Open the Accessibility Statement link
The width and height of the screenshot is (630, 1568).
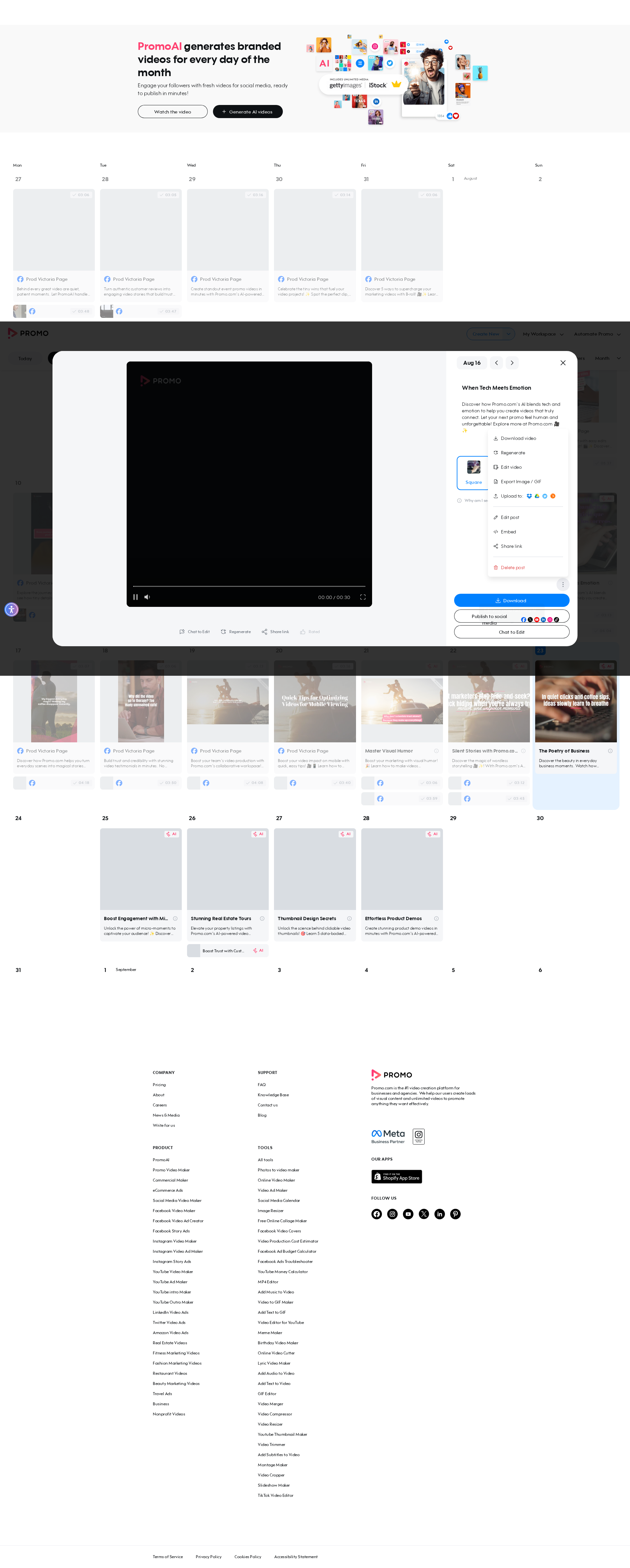tap(296, 1557)
